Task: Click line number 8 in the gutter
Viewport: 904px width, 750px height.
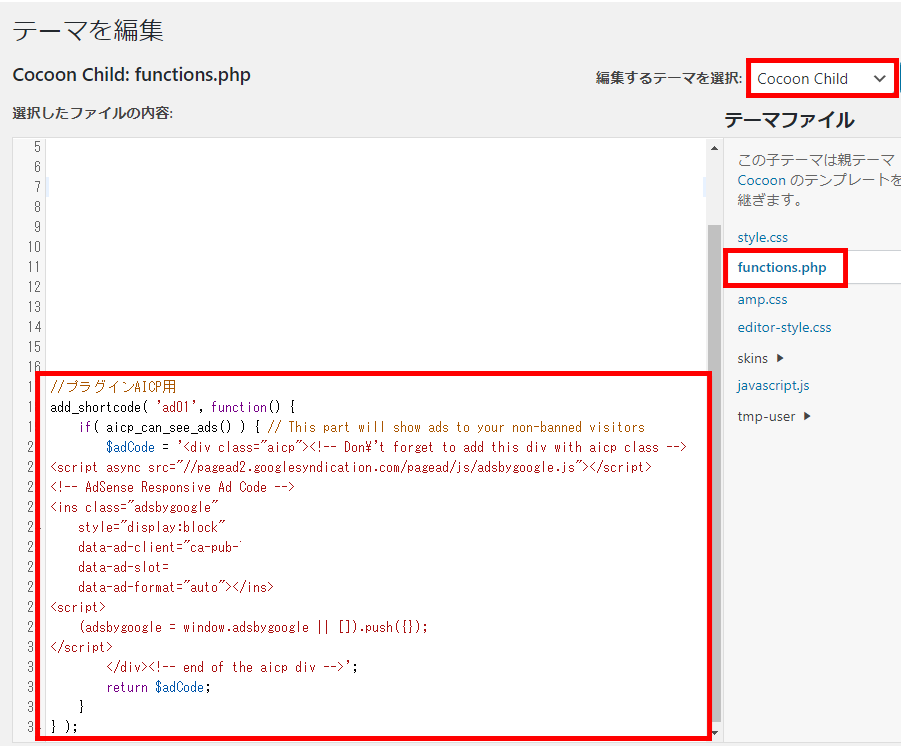Action: tap(37, 207)
